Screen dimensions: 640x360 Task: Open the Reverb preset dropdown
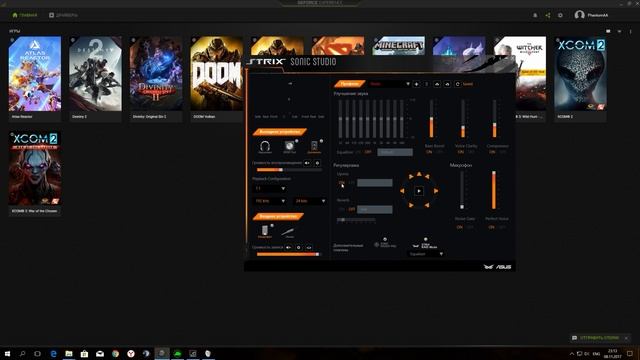coord(375,209)
